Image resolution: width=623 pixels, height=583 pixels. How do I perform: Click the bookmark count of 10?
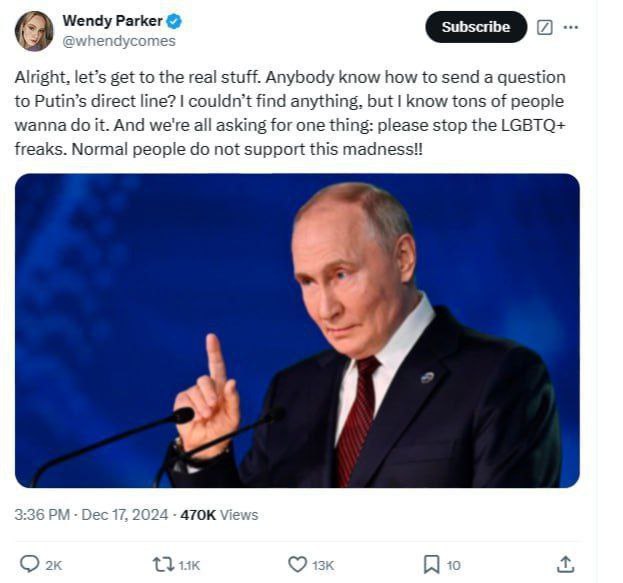[454, 565]
